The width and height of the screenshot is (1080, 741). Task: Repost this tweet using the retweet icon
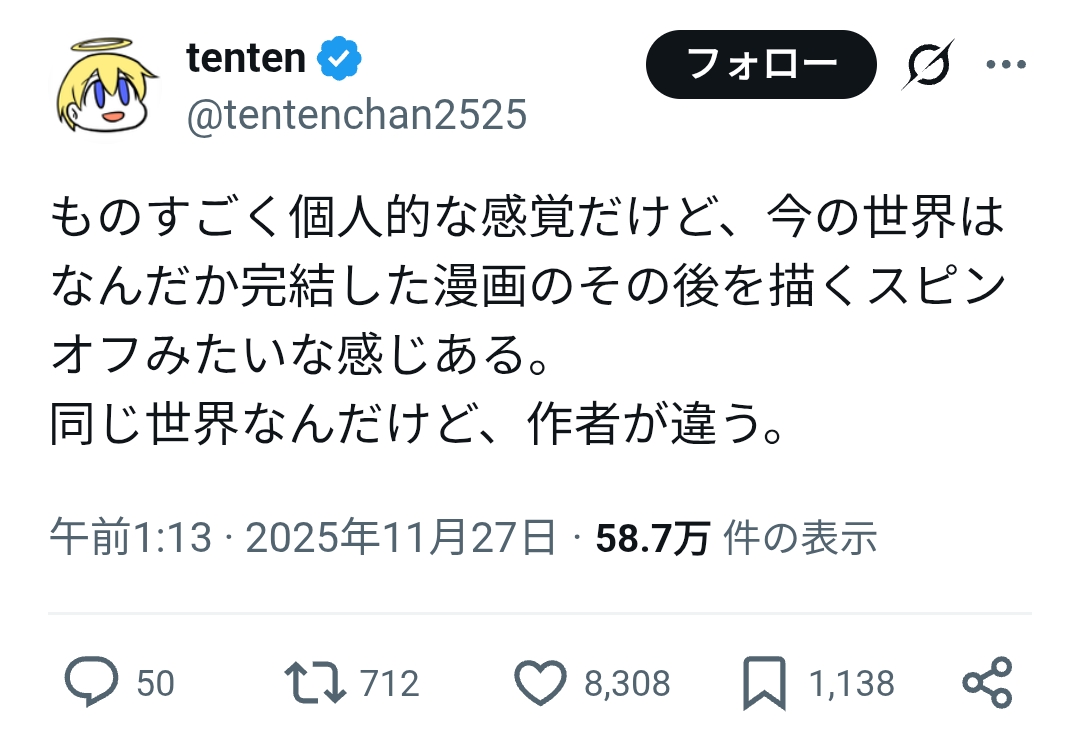pyautogui.click(x=315, y=683)
